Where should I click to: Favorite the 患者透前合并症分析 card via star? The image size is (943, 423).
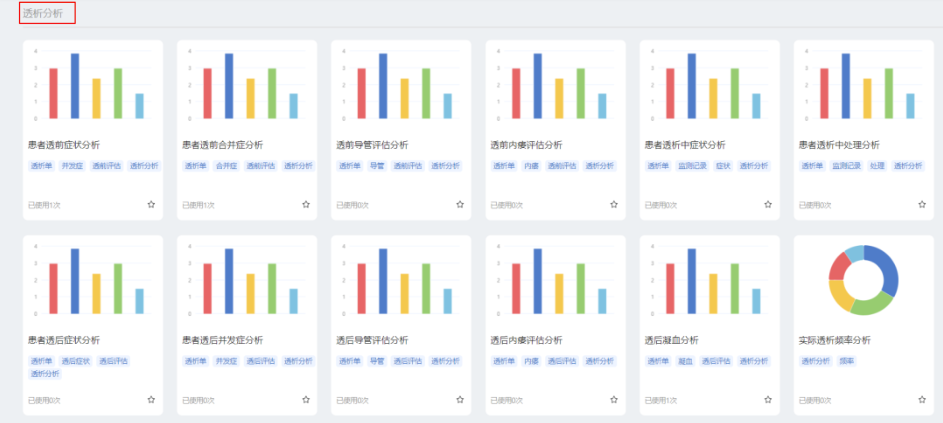click(x=306, y=204)
